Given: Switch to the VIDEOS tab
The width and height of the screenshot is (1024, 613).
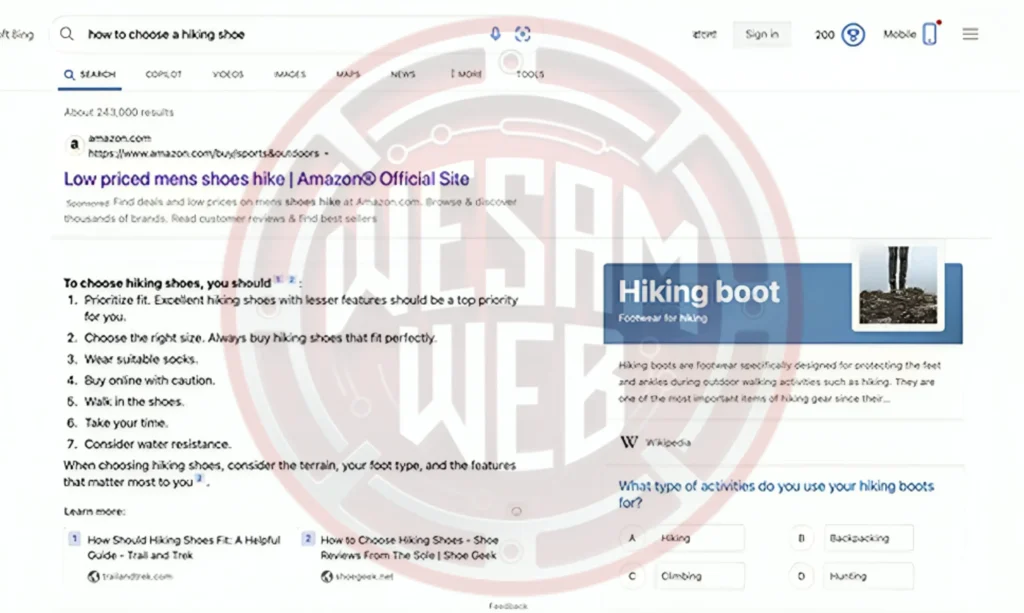Looking at the screenshot, I should 228,74.
